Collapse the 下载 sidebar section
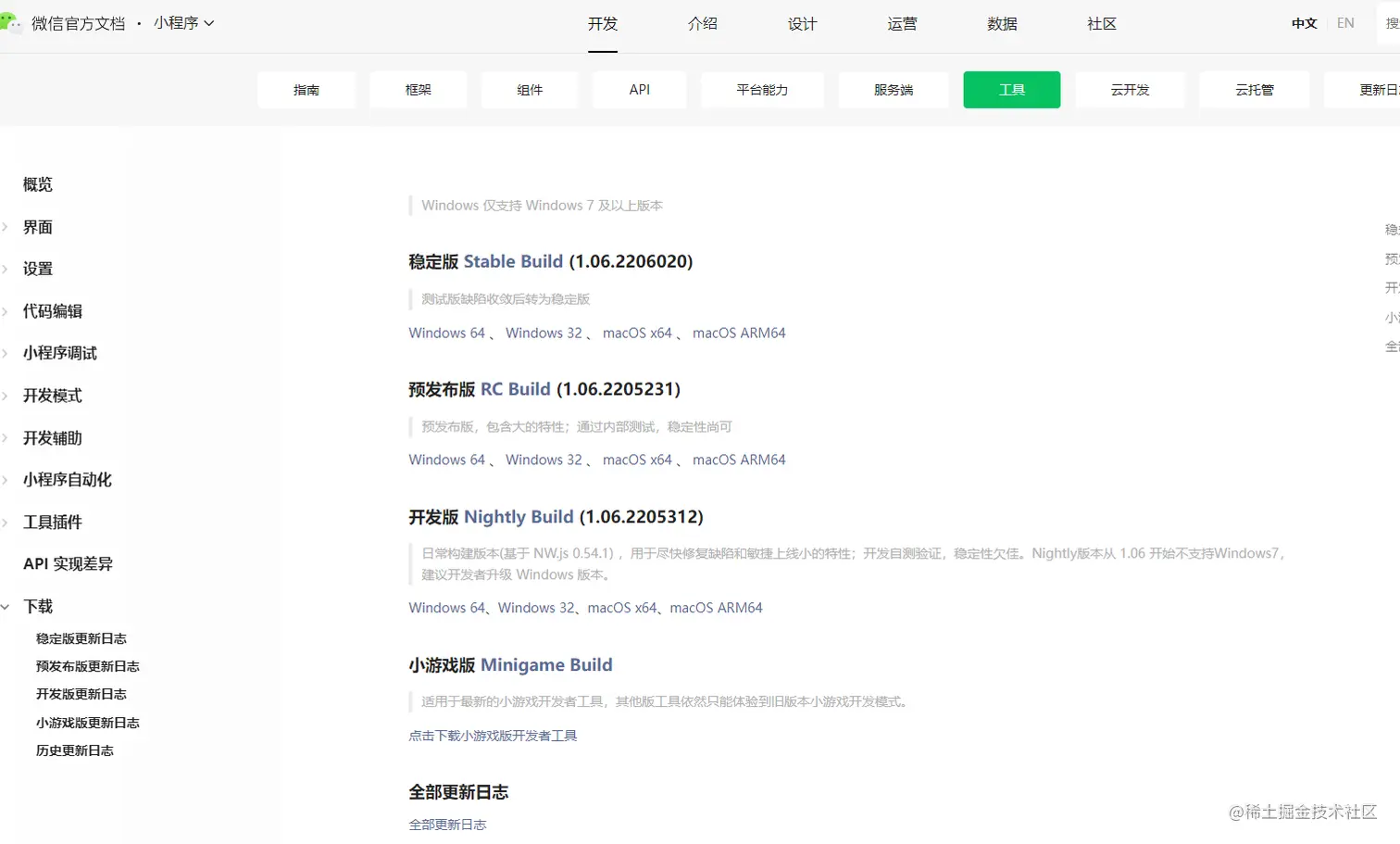The image size is (1400, 844). click(x=37, y=606)
